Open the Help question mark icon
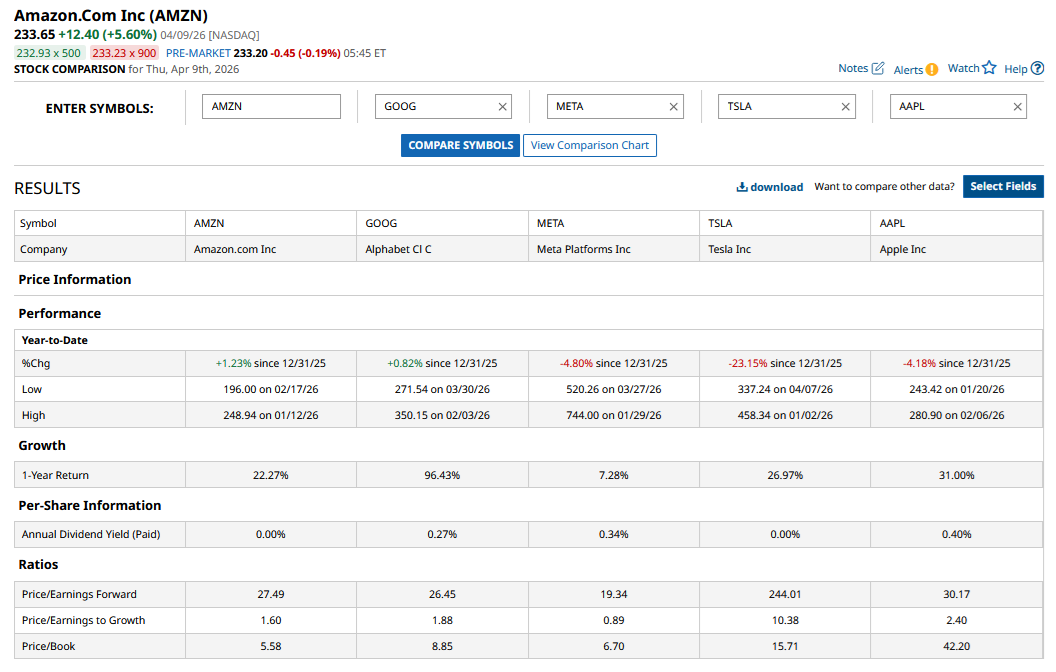Viewport: 1056px width, 672px height. click(x=1037, y=68)
